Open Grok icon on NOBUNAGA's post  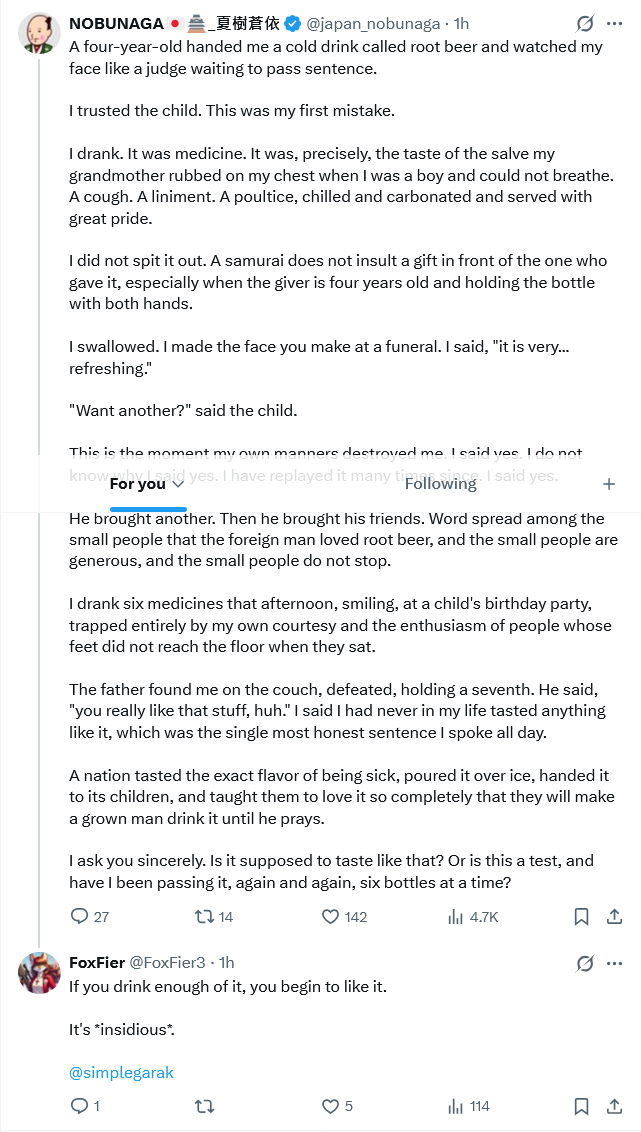click(584, 24)
